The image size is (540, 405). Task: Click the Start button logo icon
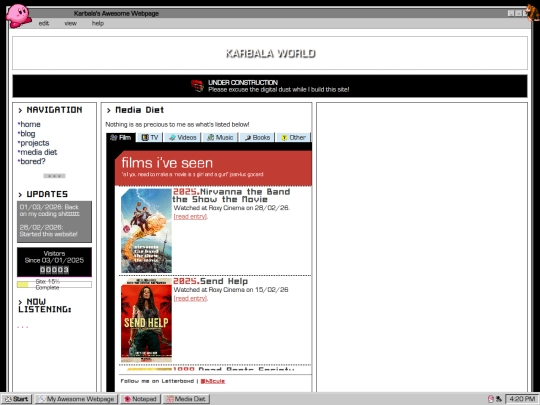pyautogui.click(x=8, y=399)
